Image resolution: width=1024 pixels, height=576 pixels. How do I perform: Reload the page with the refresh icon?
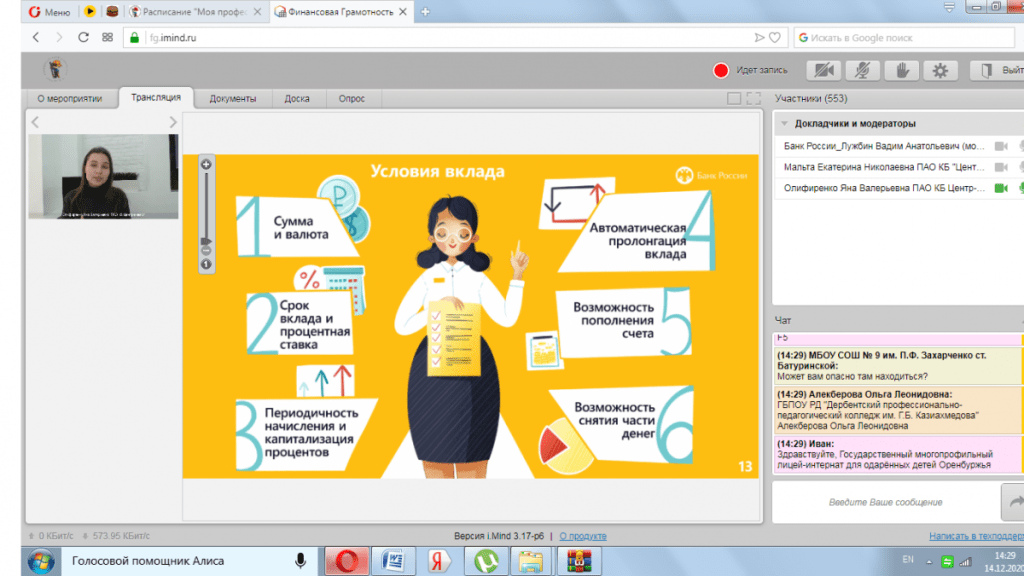(x=83, y=38)
